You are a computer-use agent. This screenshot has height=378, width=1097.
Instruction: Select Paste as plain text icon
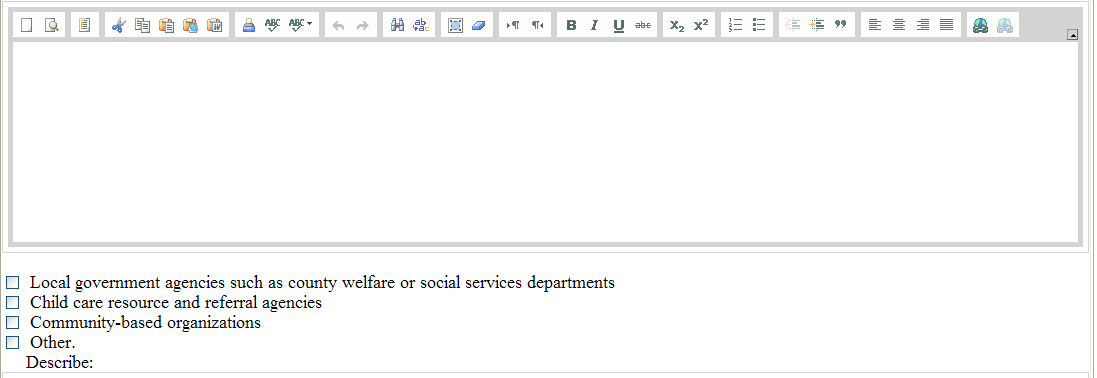point(190,25)
